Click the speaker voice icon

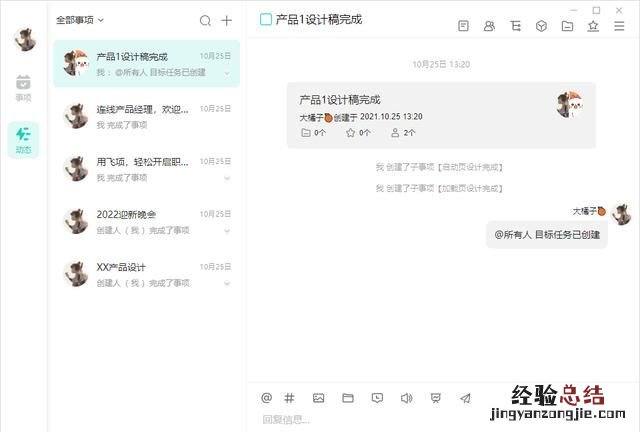coord(406,398)
